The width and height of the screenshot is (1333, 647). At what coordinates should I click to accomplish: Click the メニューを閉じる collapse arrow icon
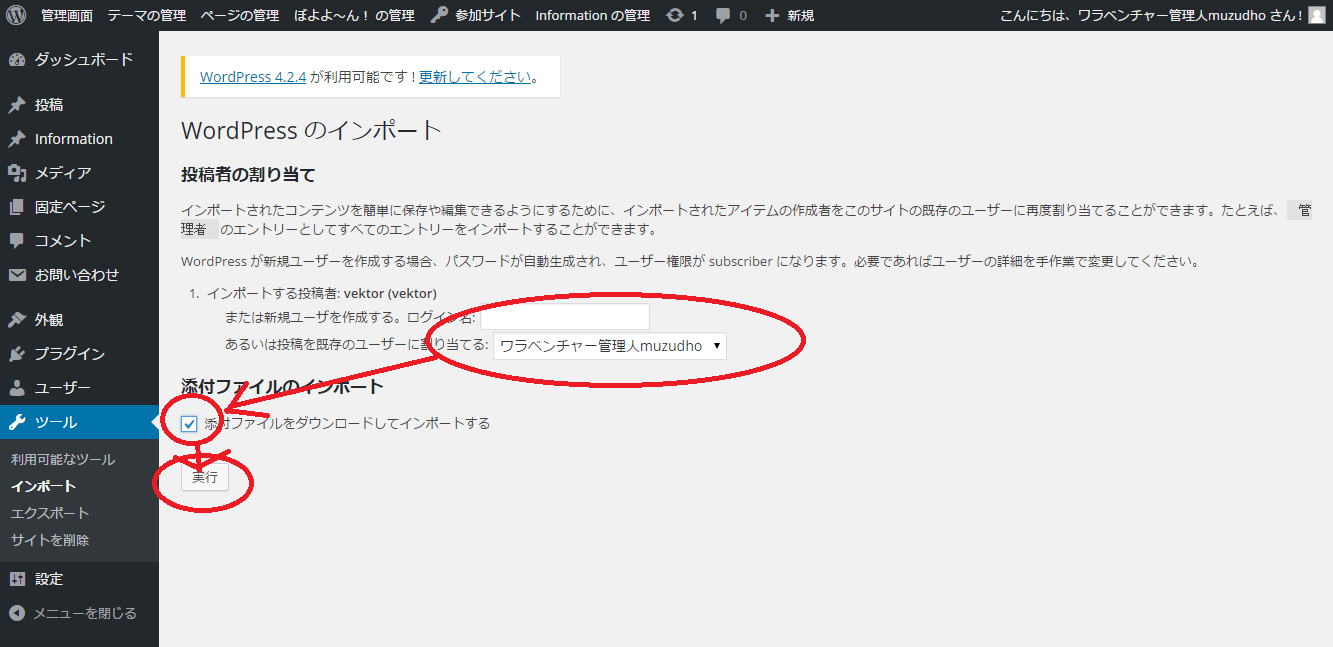tap(16, 613)
